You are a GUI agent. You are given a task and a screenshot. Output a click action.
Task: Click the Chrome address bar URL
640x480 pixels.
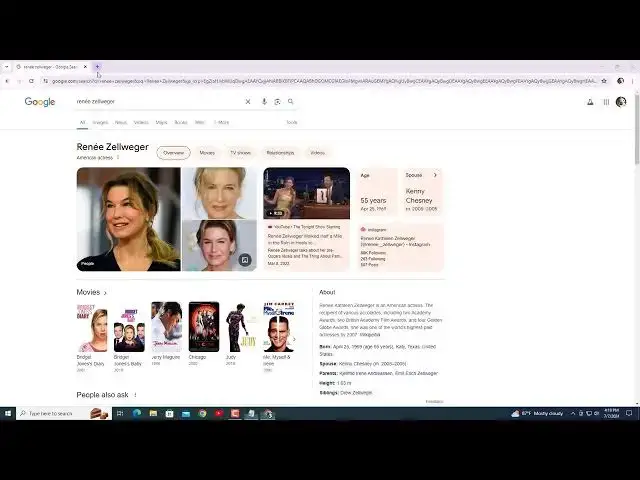(x=324, y=81)
